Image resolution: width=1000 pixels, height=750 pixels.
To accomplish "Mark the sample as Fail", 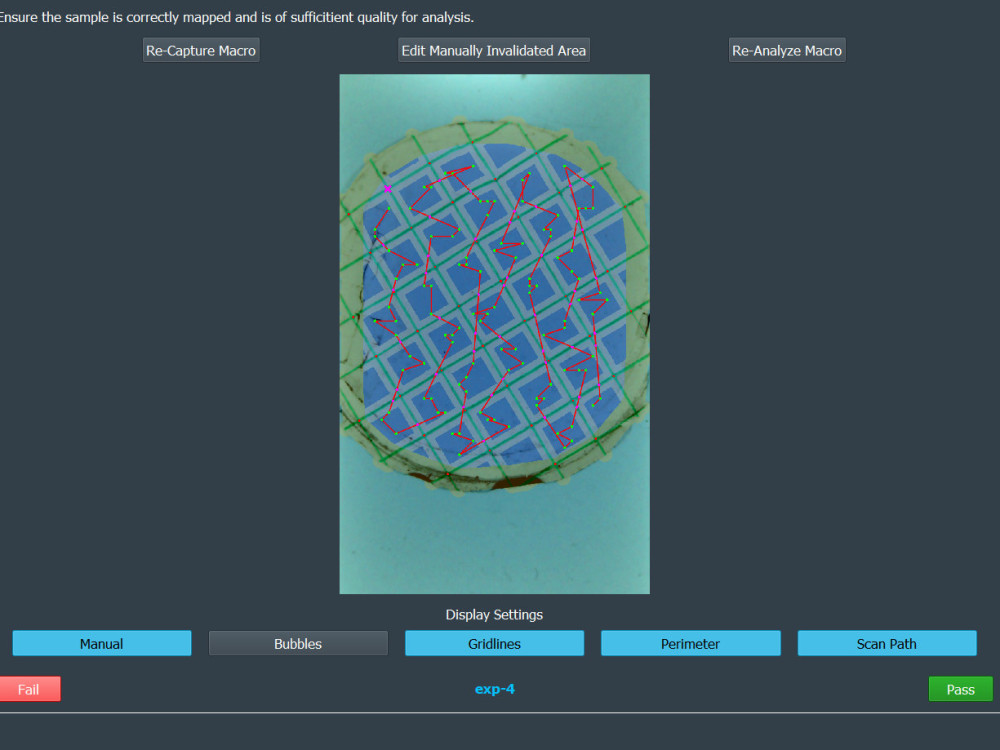I will coord(29,689).
